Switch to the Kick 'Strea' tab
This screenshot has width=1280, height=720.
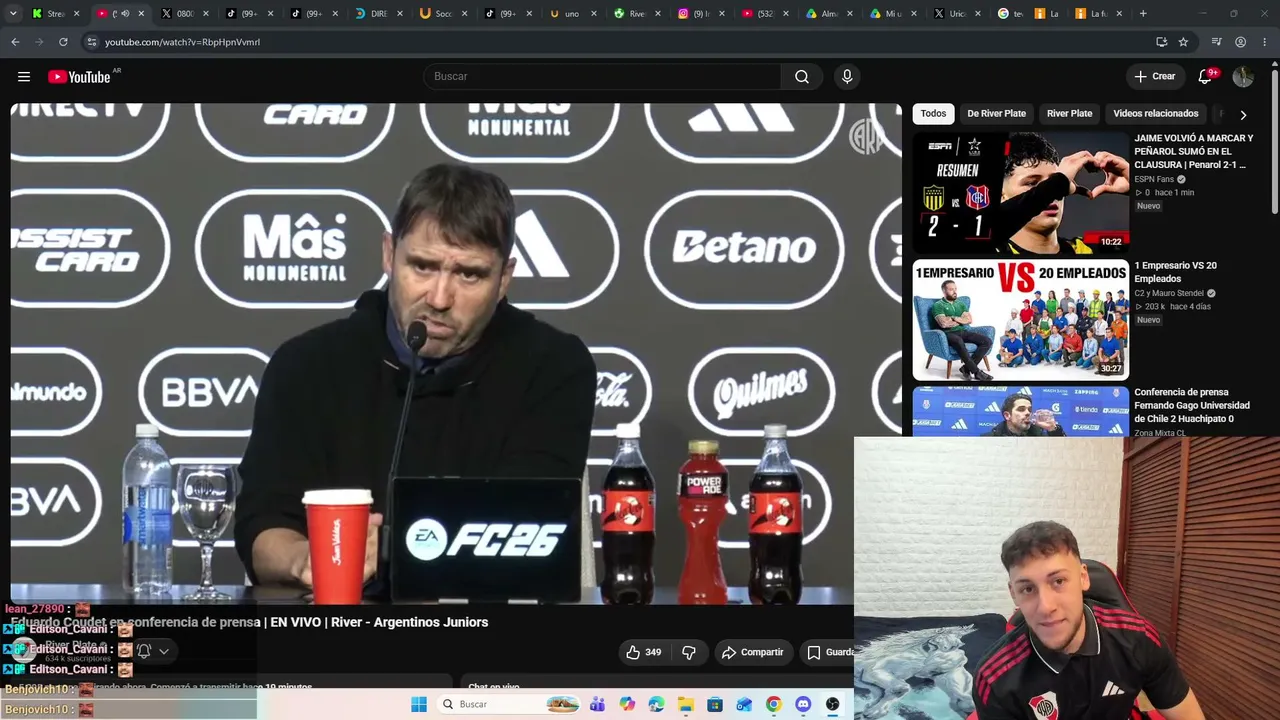pos(54,14)
